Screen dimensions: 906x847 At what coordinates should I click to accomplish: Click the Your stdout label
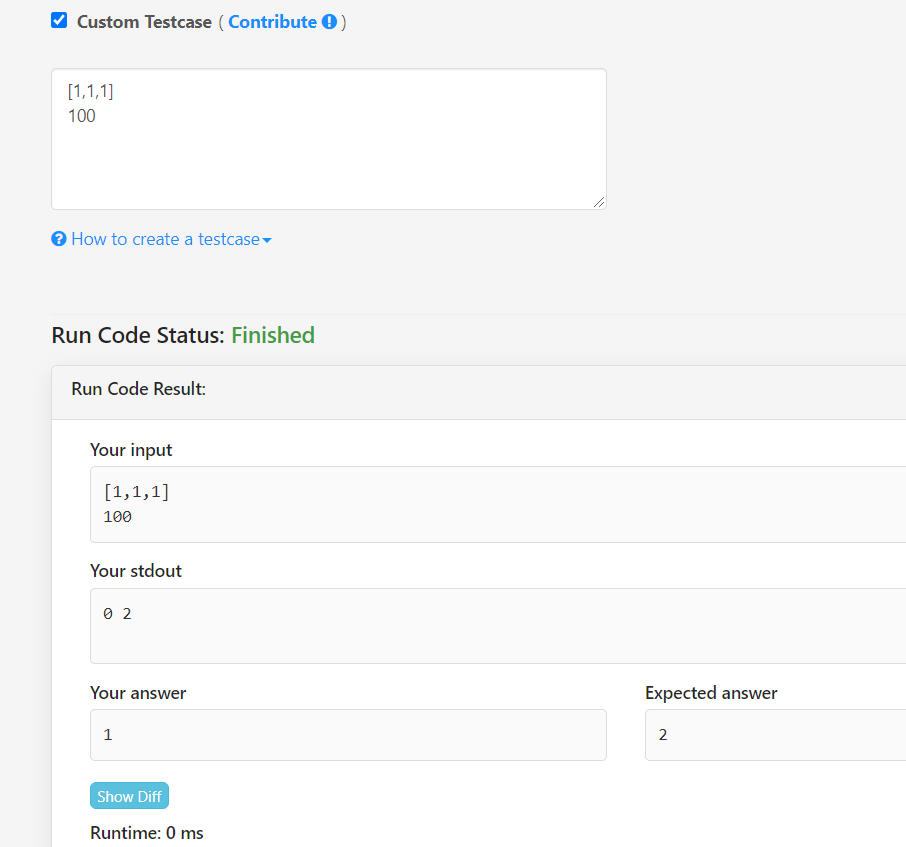[x=136, y=571]
